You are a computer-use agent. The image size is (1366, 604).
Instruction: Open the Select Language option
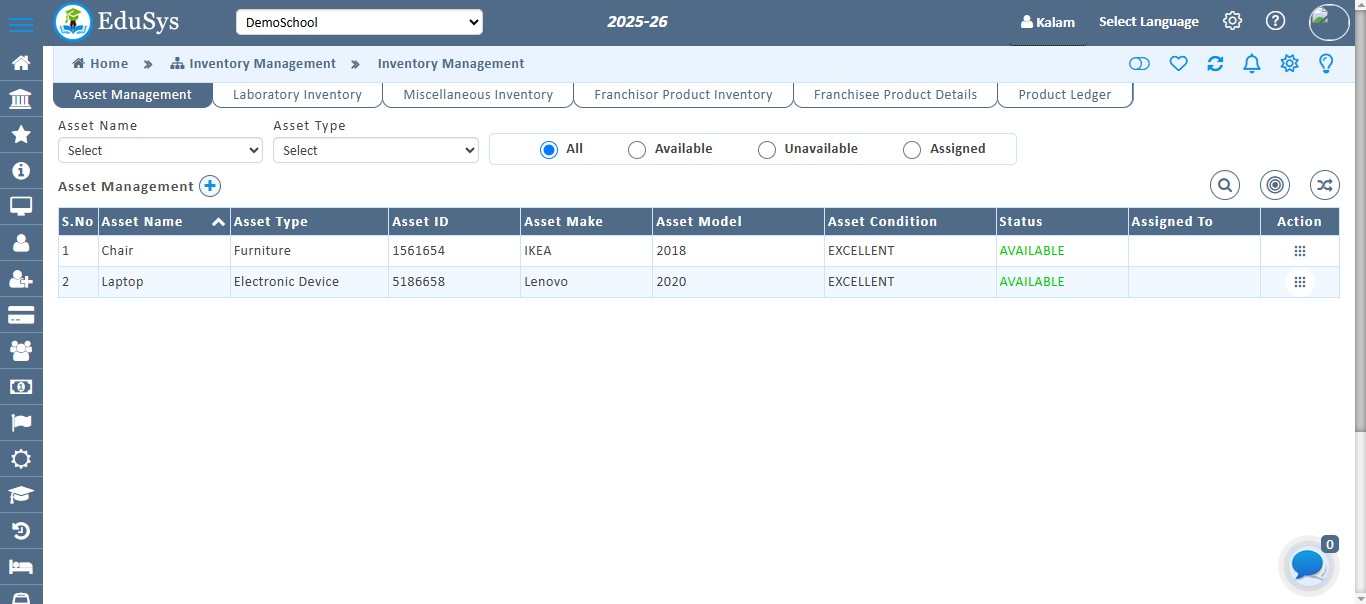coord(1148,21)
